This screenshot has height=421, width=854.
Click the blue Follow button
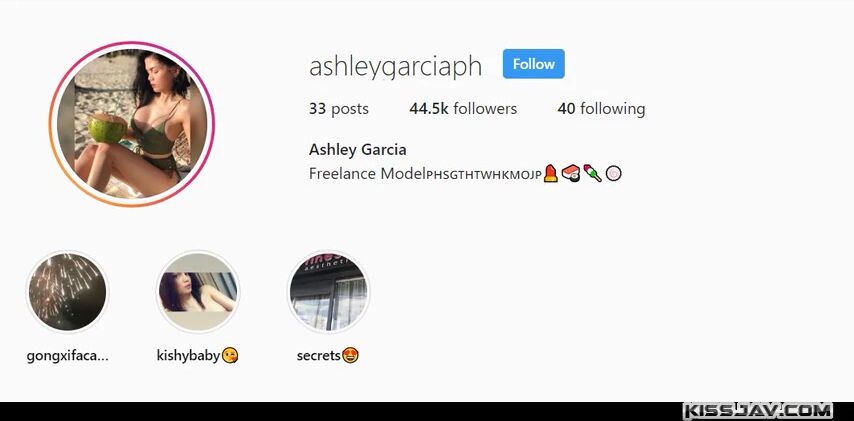(x=533, y=64)
